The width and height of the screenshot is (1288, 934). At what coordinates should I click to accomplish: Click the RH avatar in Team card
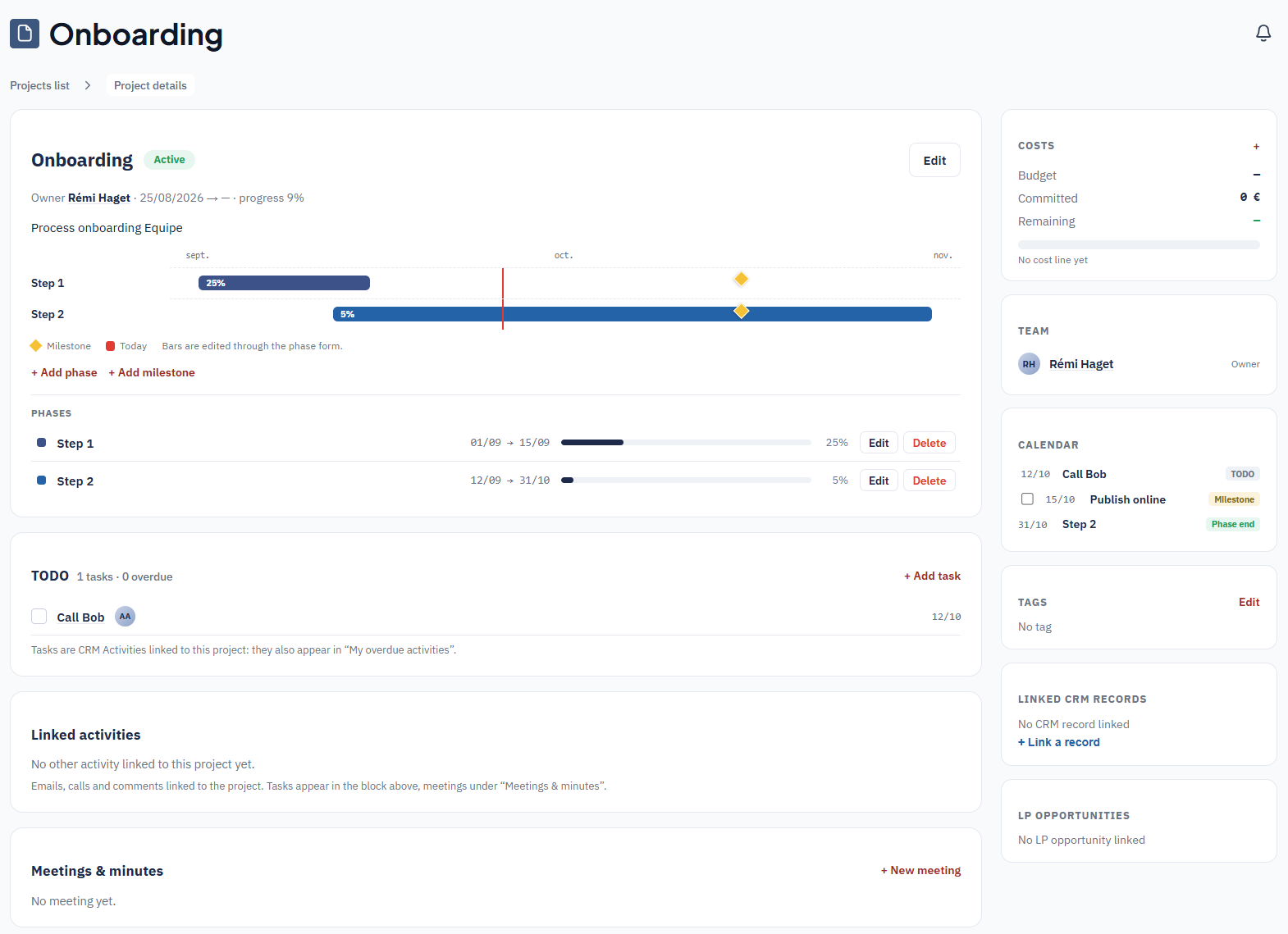pyautogui.click(x=1029, y=364)
